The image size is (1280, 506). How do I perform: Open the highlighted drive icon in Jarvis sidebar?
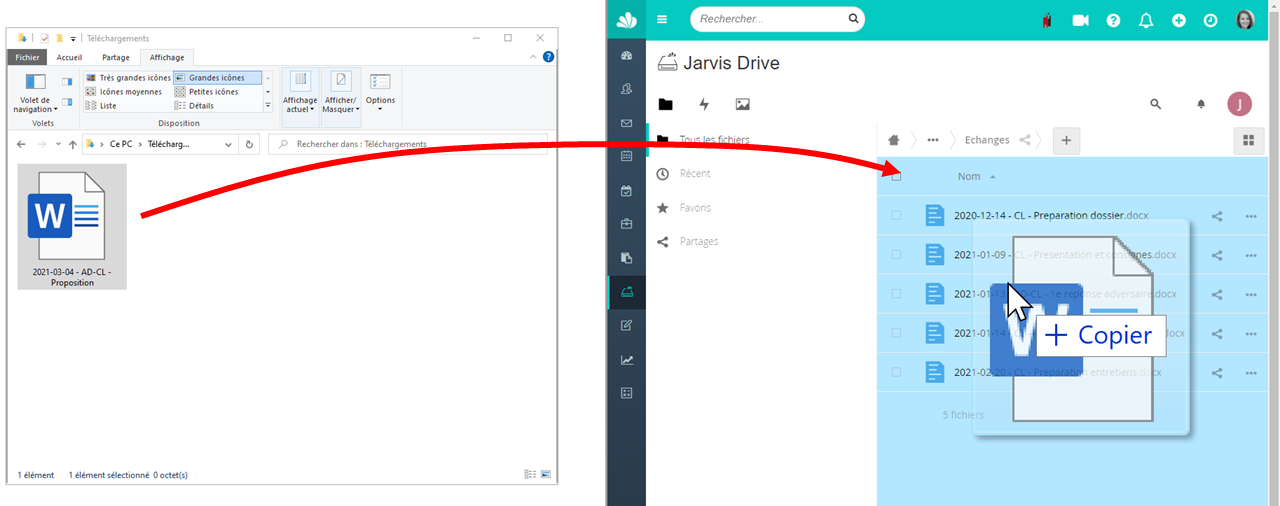pos(627,292)
